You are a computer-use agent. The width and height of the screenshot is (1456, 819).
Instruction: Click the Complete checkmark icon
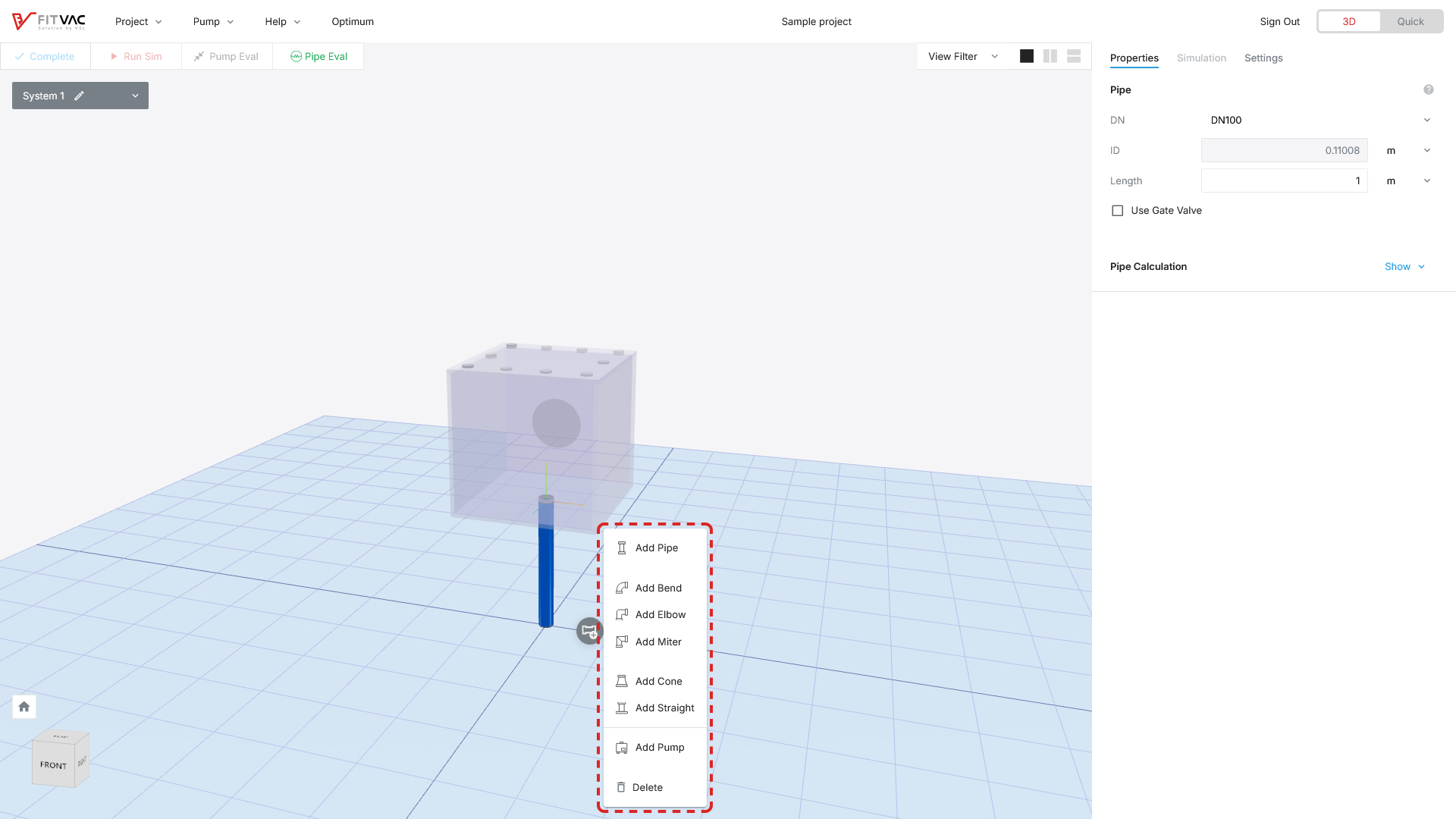[20, 56]
